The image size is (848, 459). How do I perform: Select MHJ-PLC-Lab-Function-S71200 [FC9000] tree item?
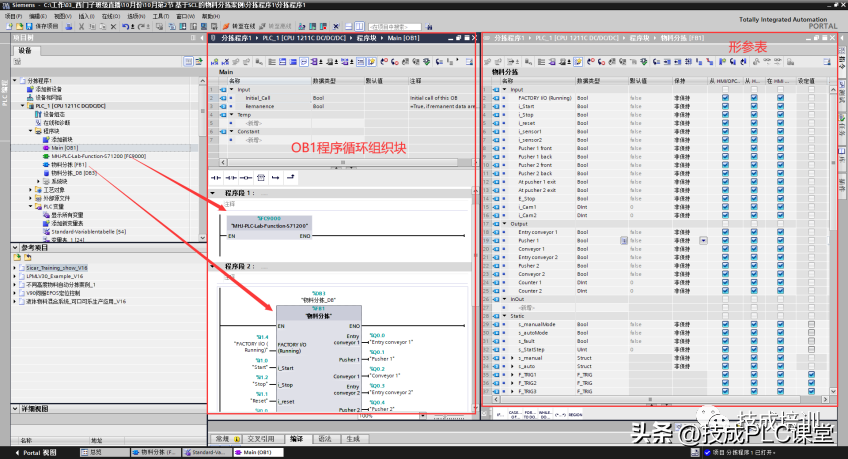(x=98, y=156)
